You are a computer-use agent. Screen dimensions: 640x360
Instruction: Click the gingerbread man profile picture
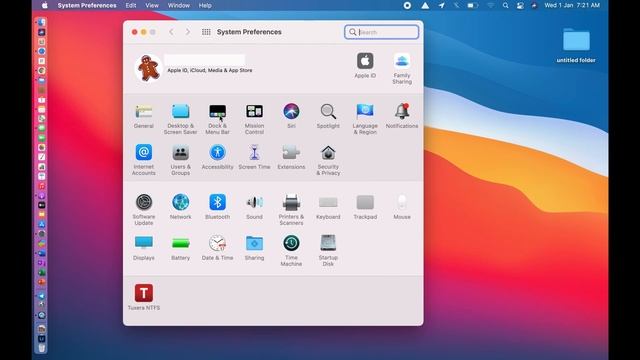(148, 68)
